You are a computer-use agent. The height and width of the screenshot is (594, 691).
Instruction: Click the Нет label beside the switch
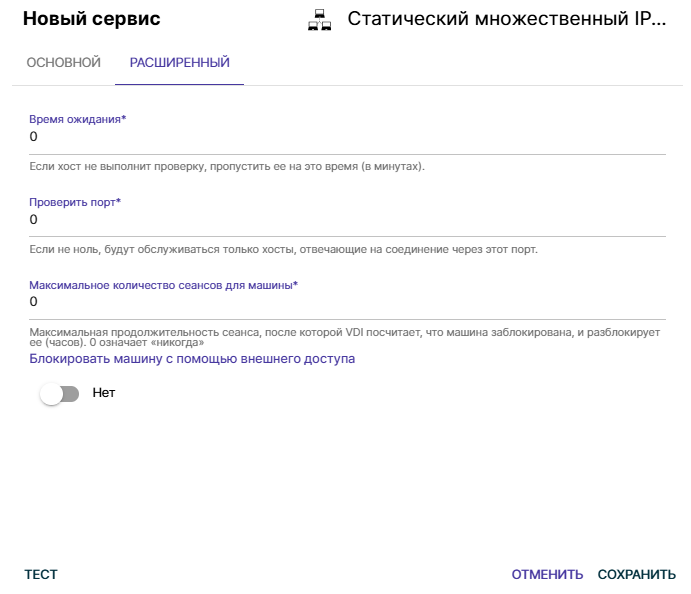tap(104, 393)
